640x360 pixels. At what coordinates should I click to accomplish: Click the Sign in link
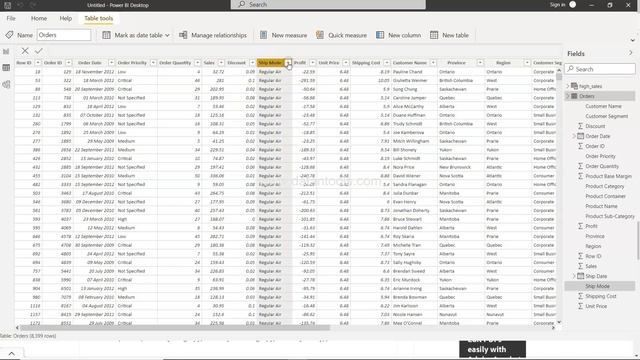pos(557,4)
